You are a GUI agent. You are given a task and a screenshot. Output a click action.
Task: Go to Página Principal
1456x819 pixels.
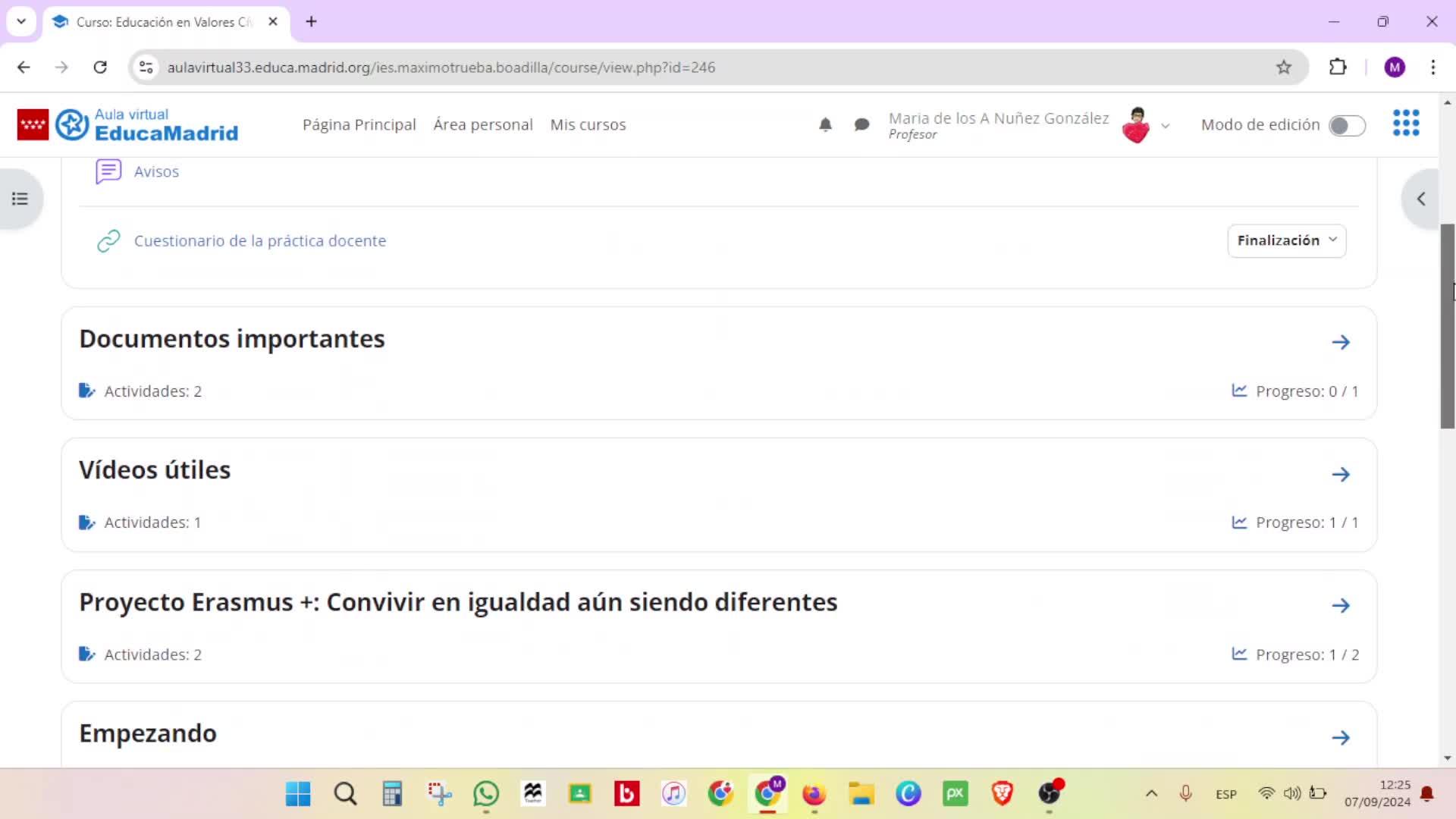point(359,124)
